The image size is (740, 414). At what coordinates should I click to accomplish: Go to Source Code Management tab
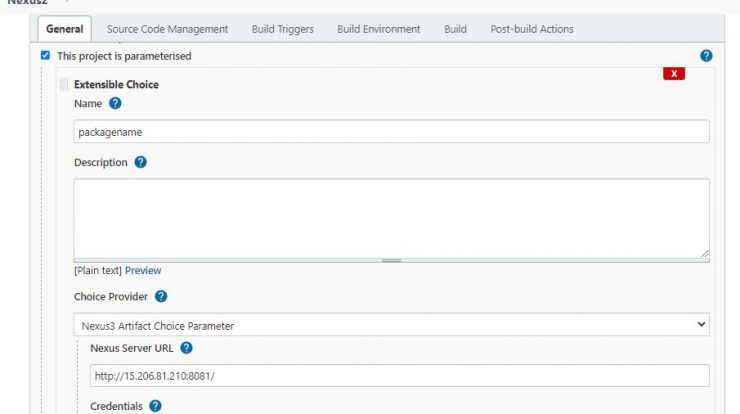coord(168,29)
